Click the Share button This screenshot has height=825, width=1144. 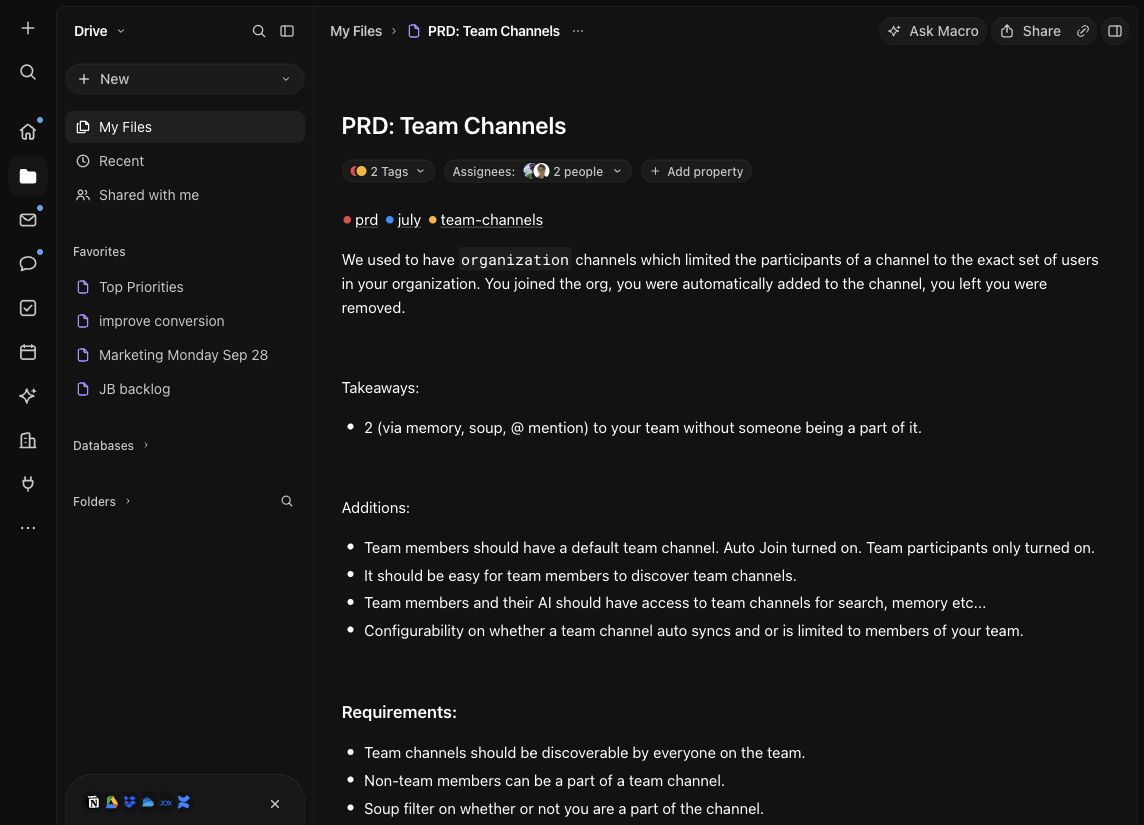pos(1030,31)
